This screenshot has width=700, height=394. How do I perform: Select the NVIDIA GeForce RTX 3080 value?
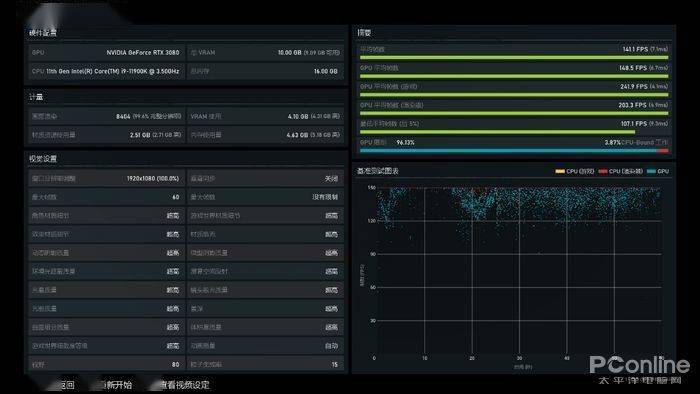click(x=142, y=53)
